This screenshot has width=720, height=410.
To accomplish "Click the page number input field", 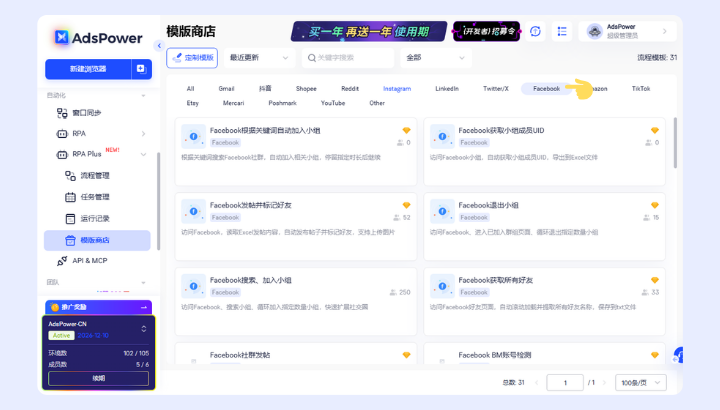I will click(x=565, y=382).
